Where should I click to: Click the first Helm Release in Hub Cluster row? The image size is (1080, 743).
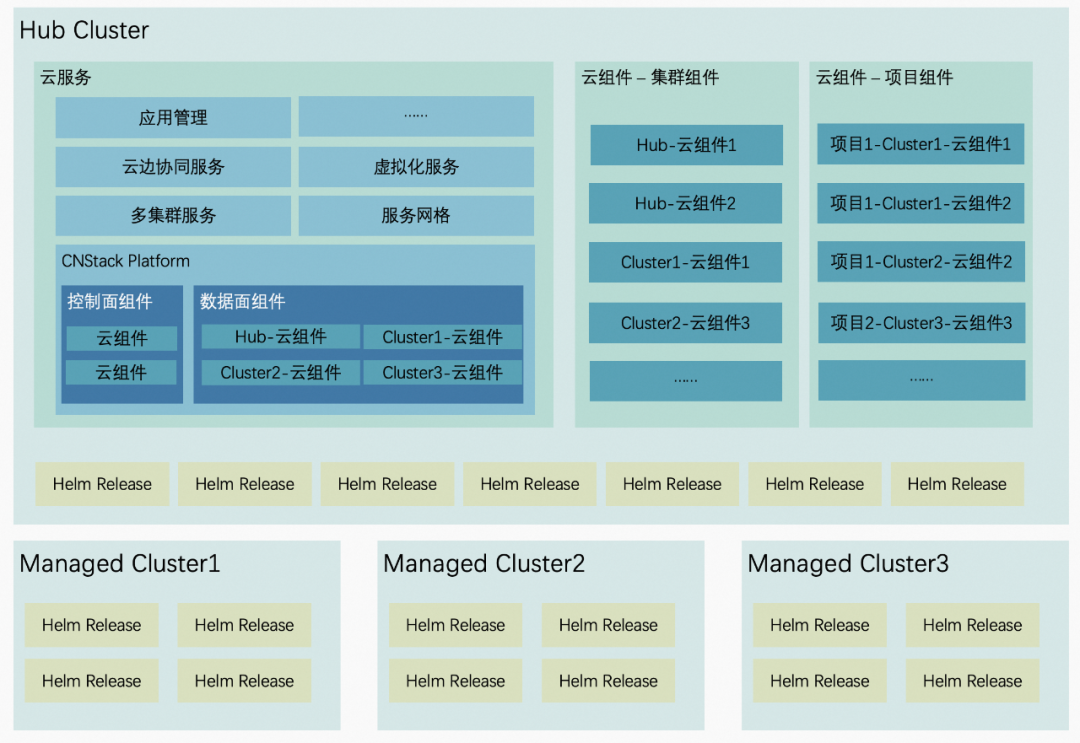(x=102, y=484)
